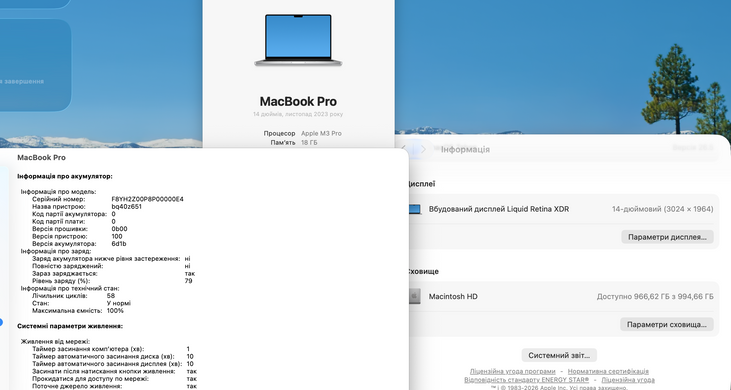The image size is (731, 390).
Task: Click the Заряд акумулятора нижче рівня застереження row
Action: [111, 259]
